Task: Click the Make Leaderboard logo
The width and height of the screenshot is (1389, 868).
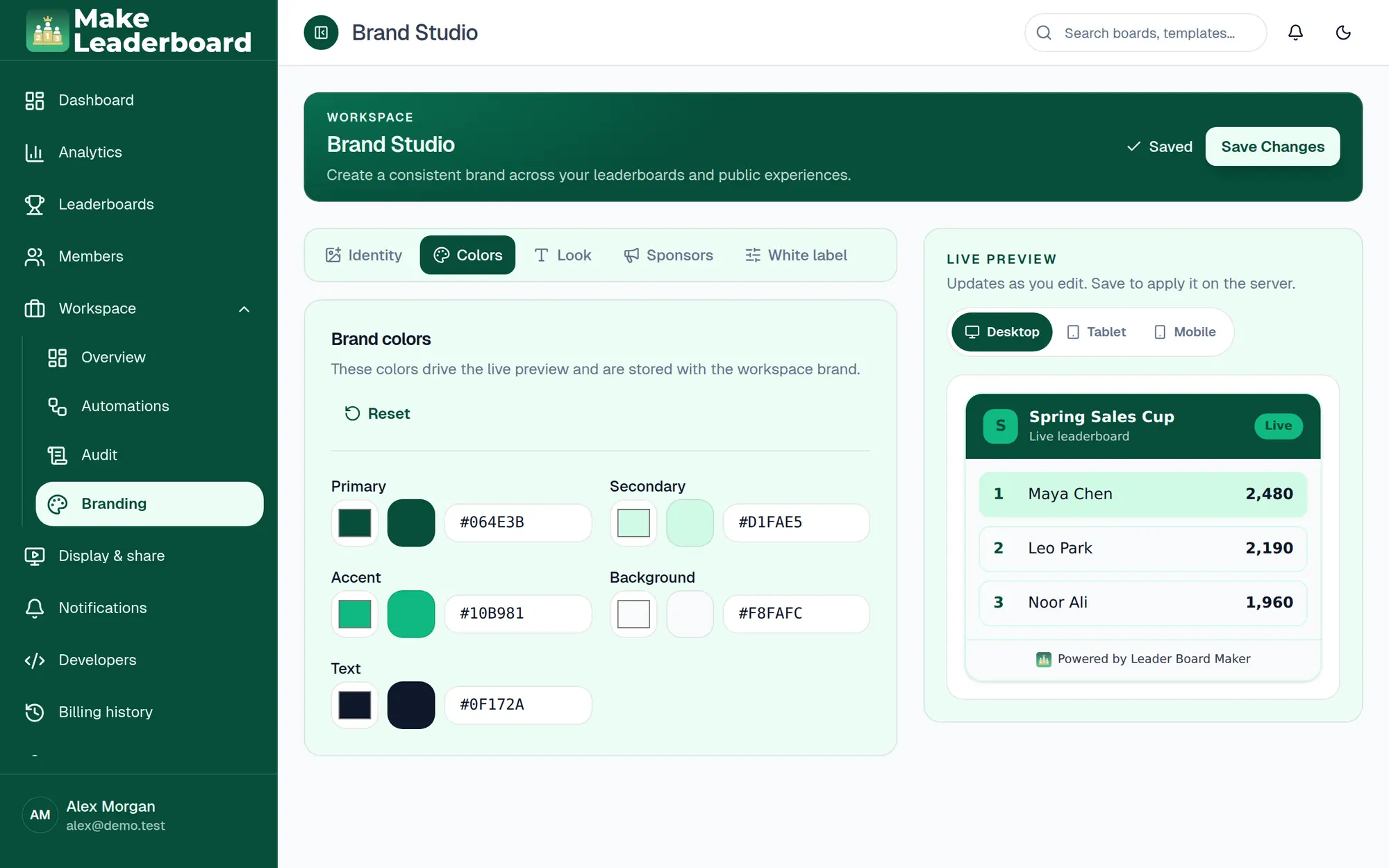Action: (139, 31)
